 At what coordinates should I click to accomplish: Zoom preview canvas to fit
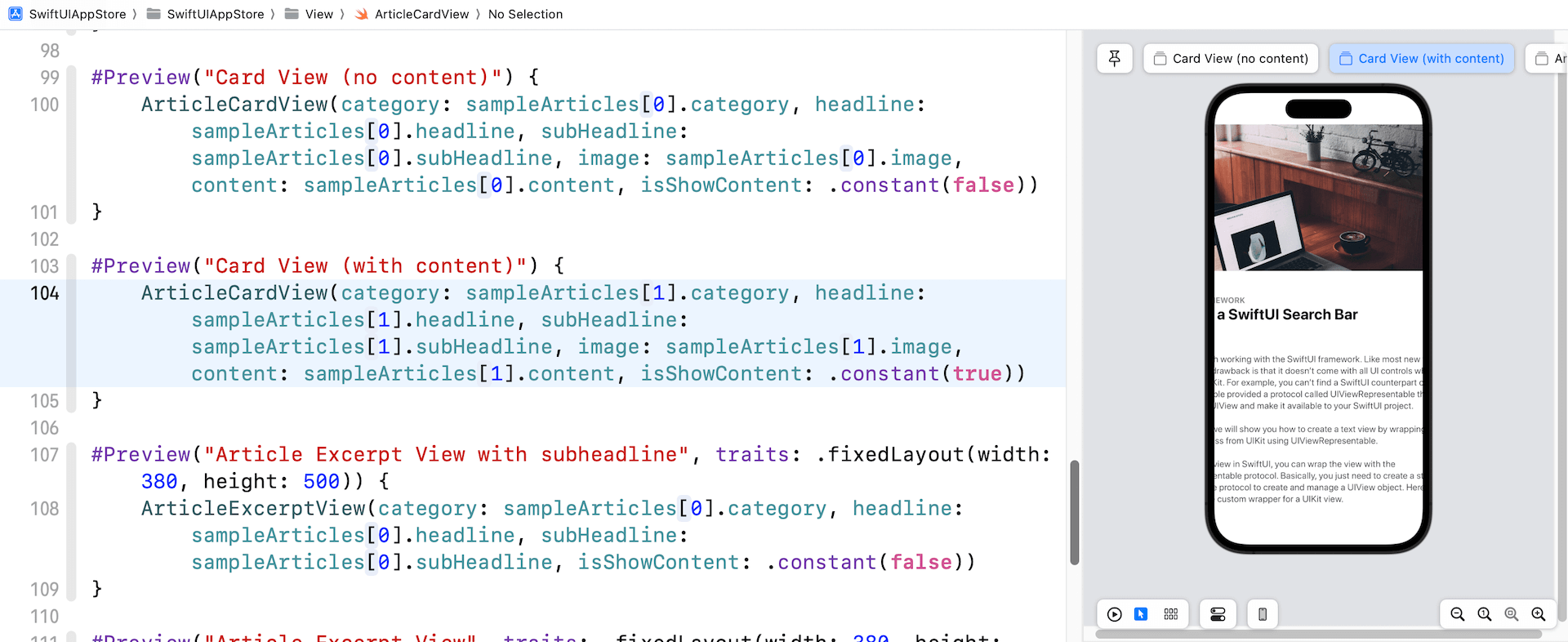(1511, 614)
